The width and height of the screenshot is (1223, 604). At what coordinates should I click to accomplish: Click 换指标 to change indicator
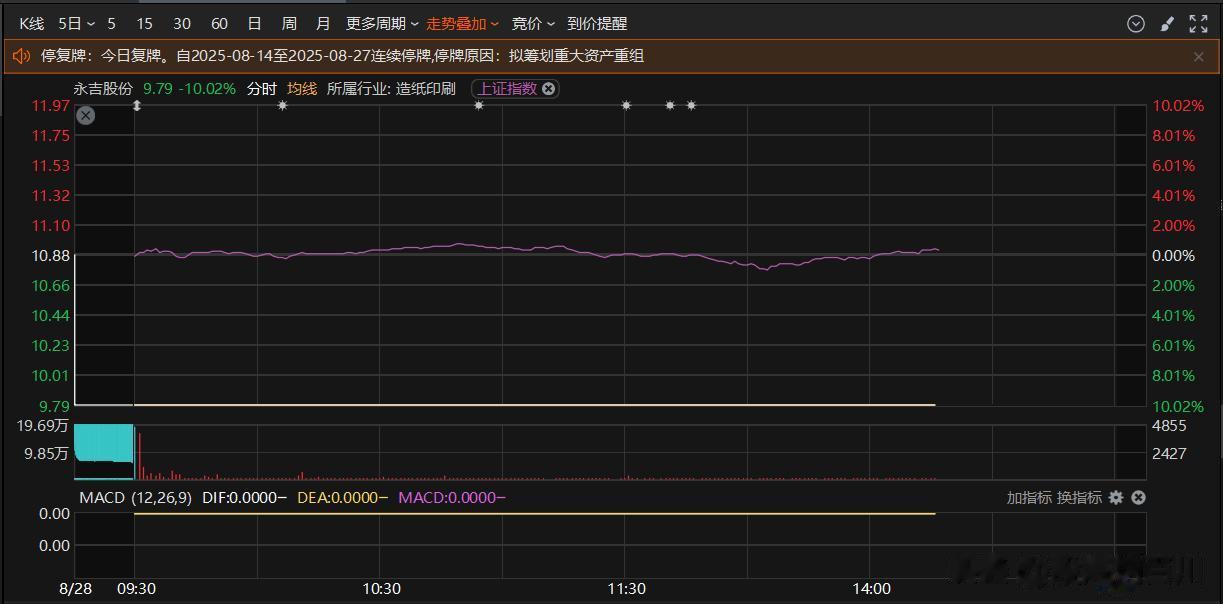coord(1079,497)
